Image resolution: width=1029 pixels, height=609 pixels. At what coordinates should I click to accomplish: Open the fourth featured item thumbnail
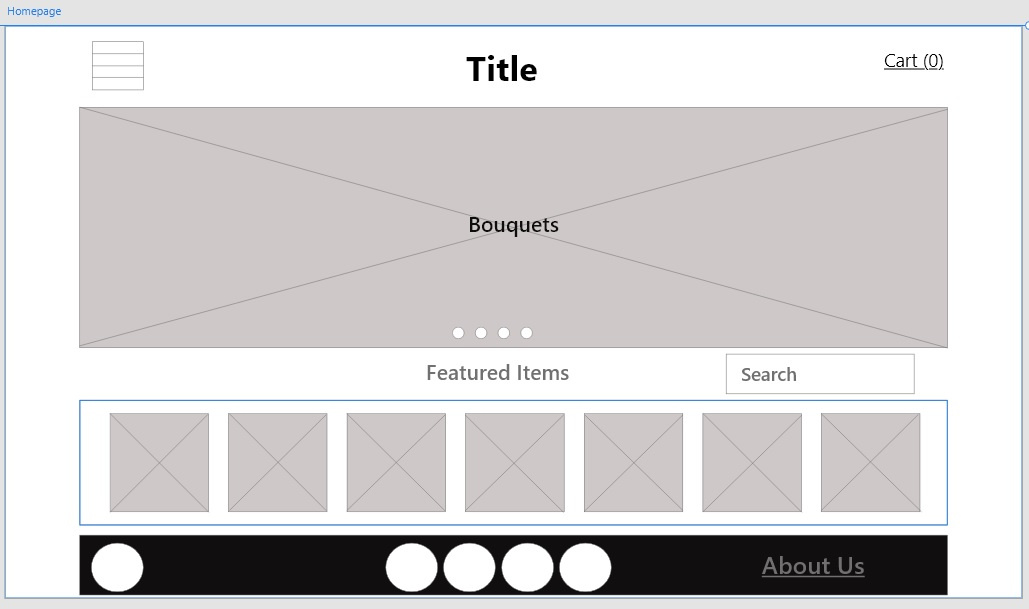click(514, 462)
